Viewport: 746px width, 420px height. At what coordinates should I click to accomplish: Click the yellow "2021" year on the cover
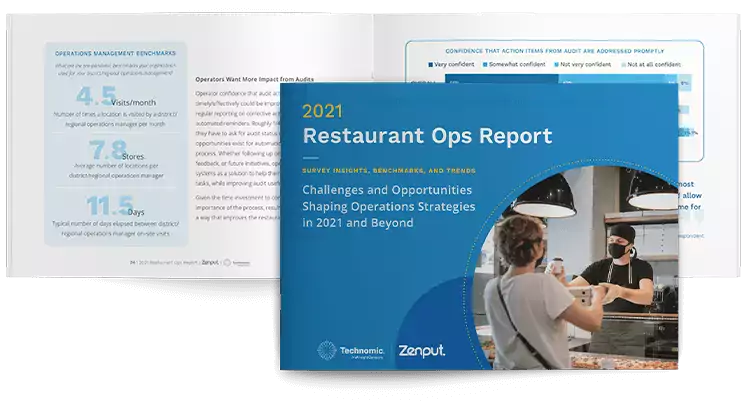[322, 111]
